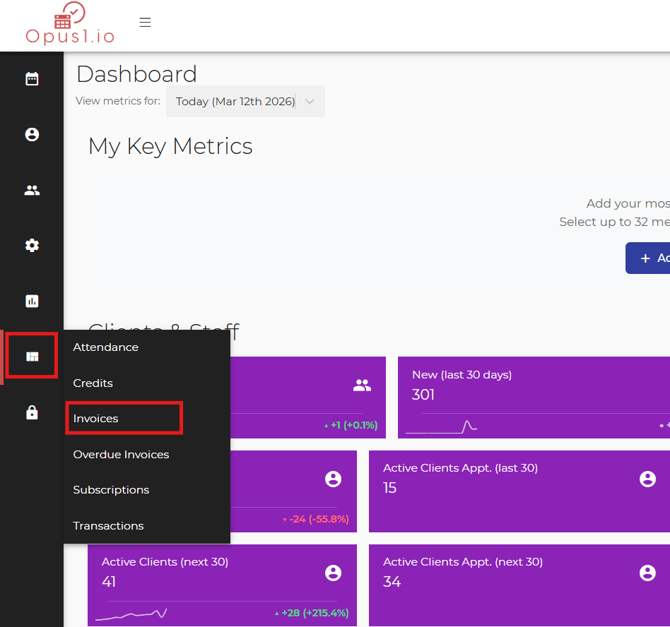Expand the 'View metrics for' date dropdown

236,101
